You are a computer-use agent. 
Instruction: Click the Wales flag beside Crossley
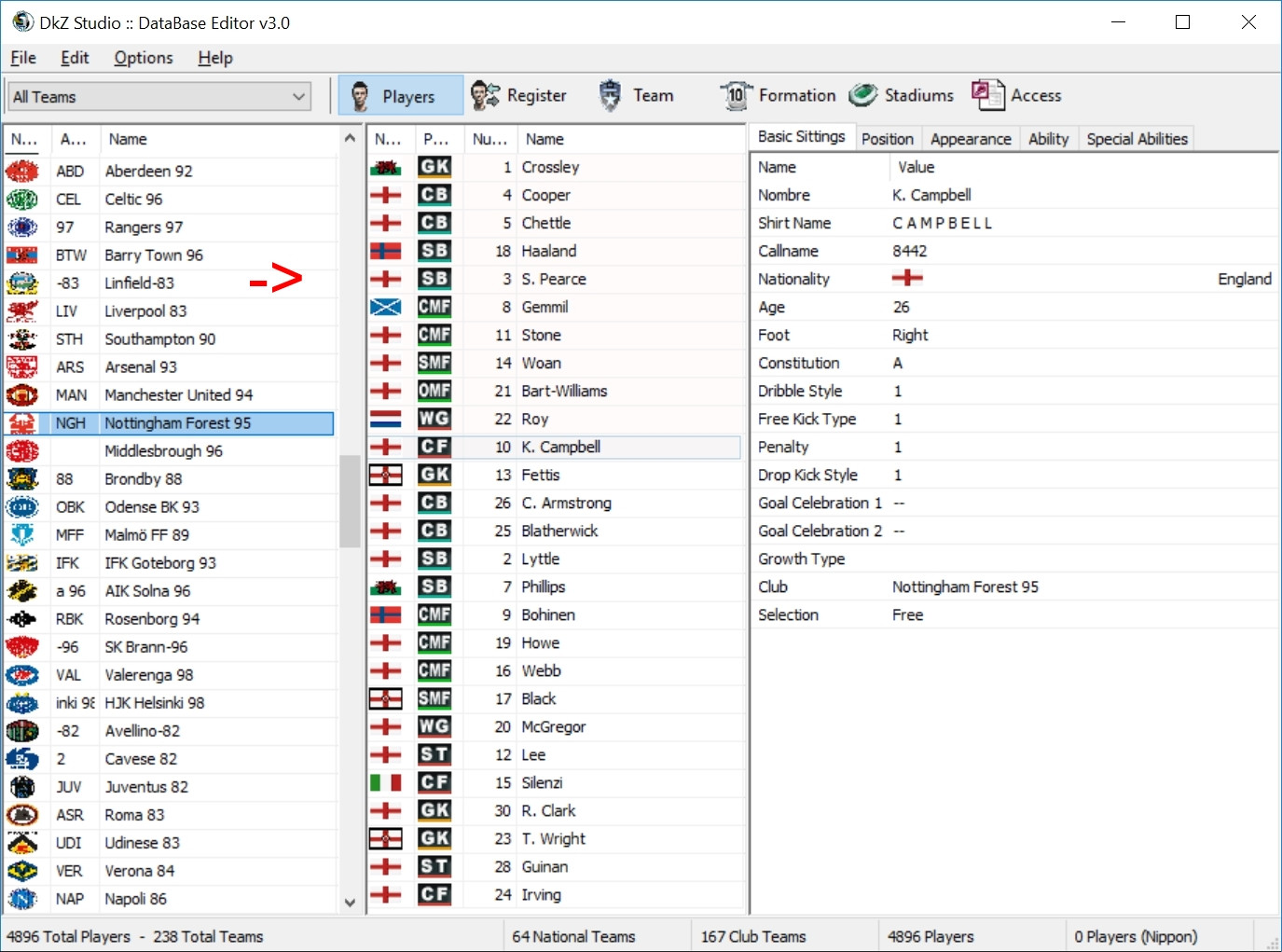[x=386, y=167]
